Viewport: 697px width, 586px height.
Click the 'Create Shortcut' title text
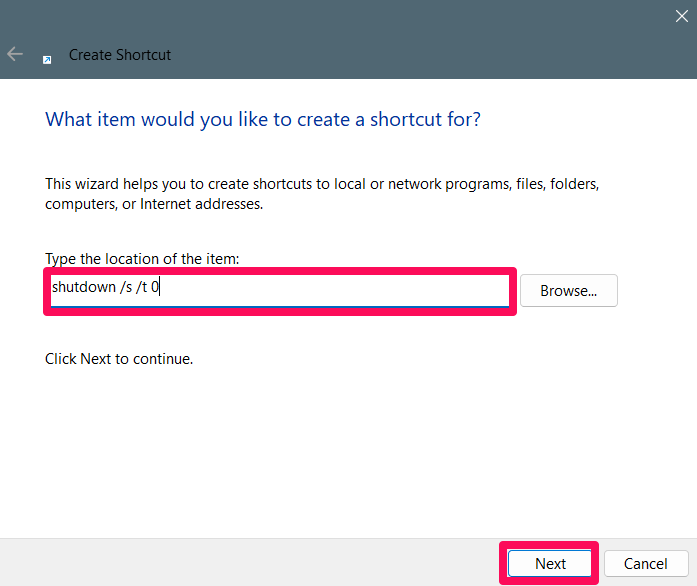tap(120, 55)
